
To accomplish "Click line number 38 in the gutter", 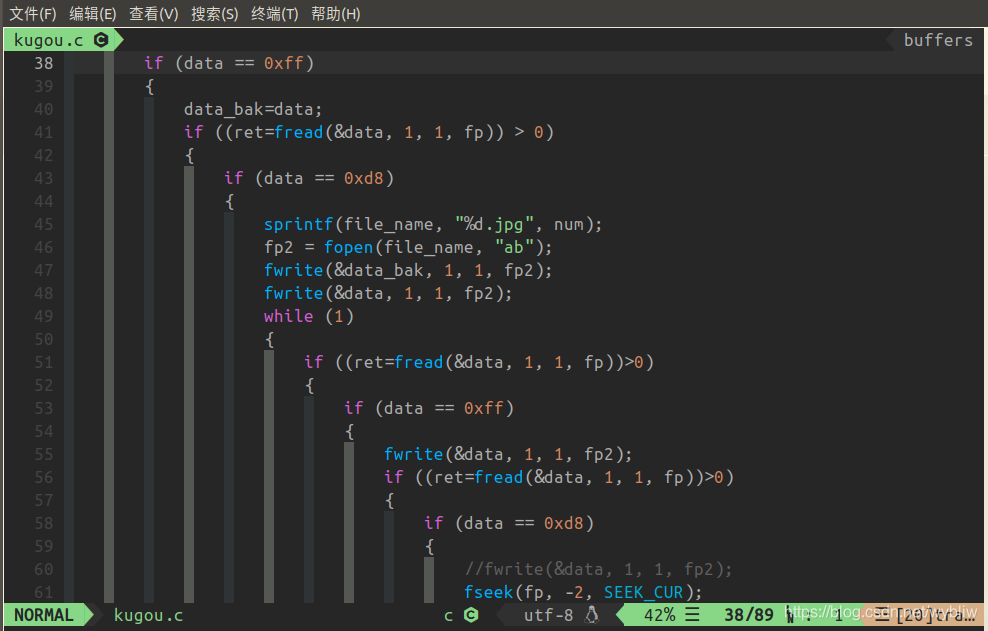I will pyautogui.click(x=43, y=64).
